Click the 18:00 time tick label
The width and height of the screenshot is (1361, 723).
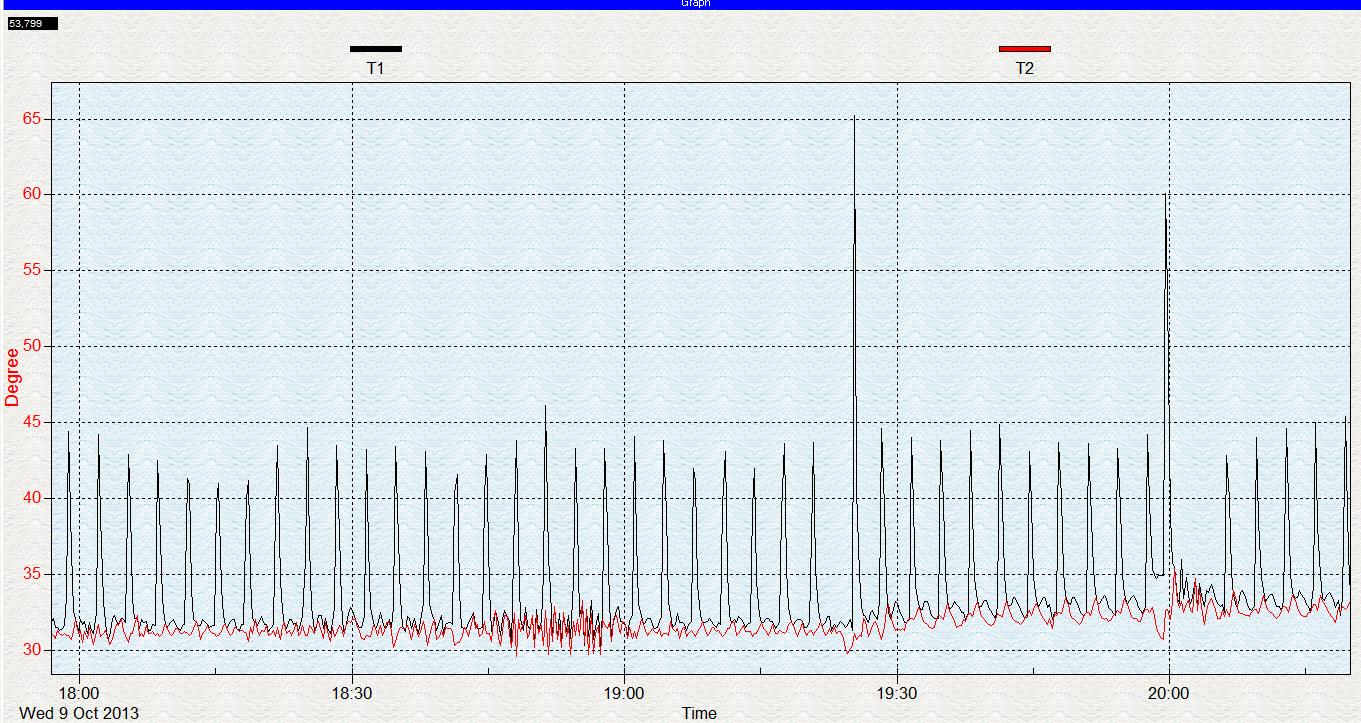(x=79, y=693)
